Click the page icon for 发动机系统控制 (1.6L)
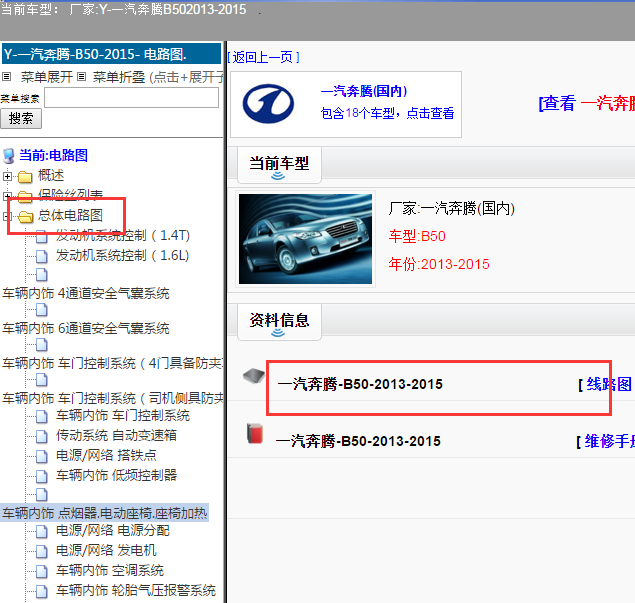This screenshot has height=603, width=635. click(42, 256)
